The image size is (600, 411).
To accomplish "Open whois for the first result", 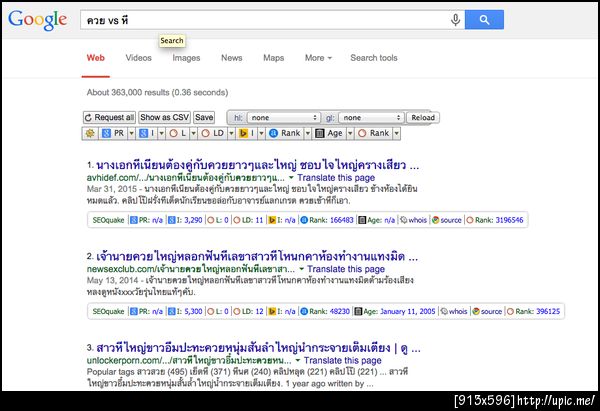I will pyautogui.click(x=413, y=220).
